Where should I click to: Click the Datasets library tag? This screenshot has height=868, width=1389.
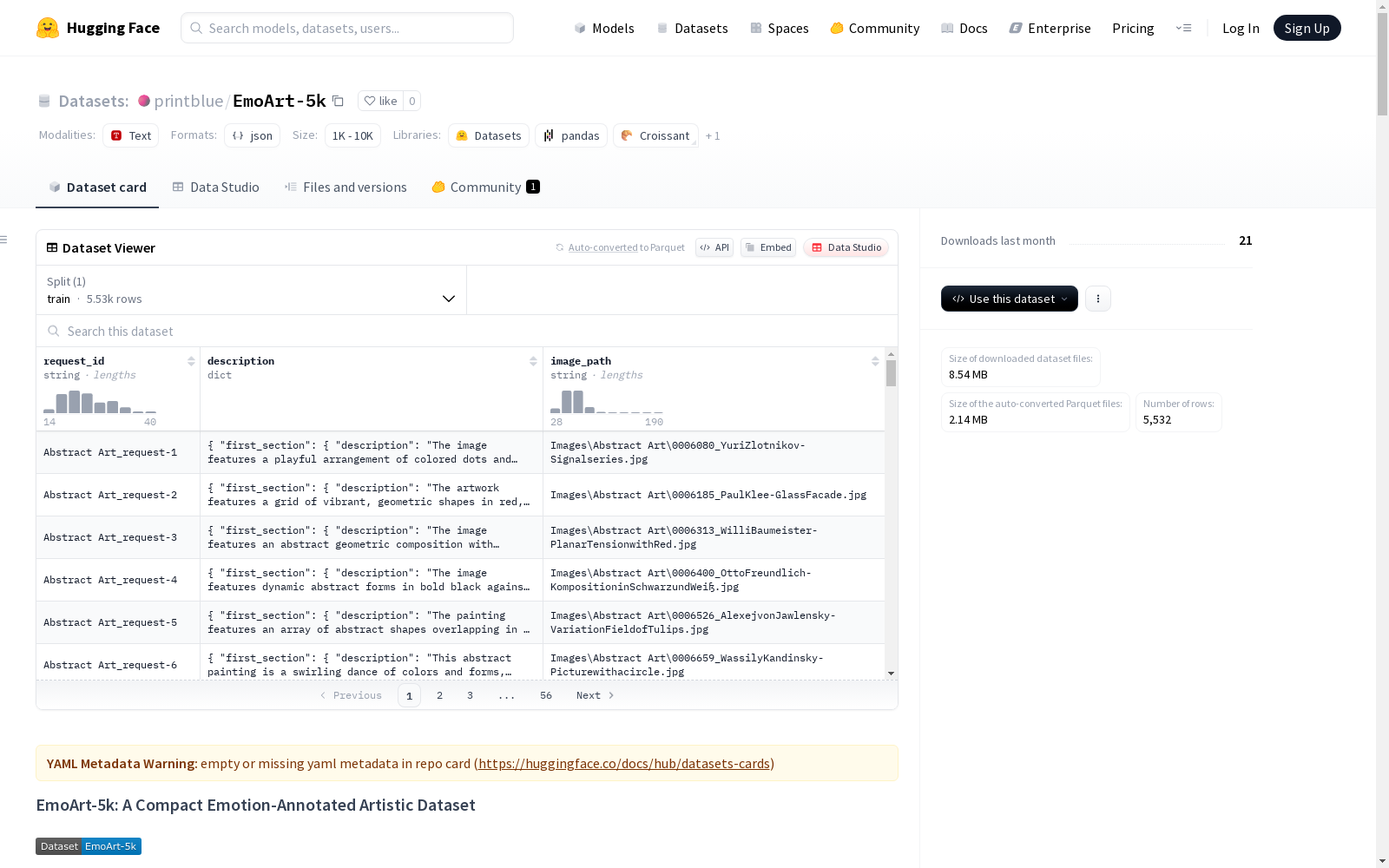(489, 135)
